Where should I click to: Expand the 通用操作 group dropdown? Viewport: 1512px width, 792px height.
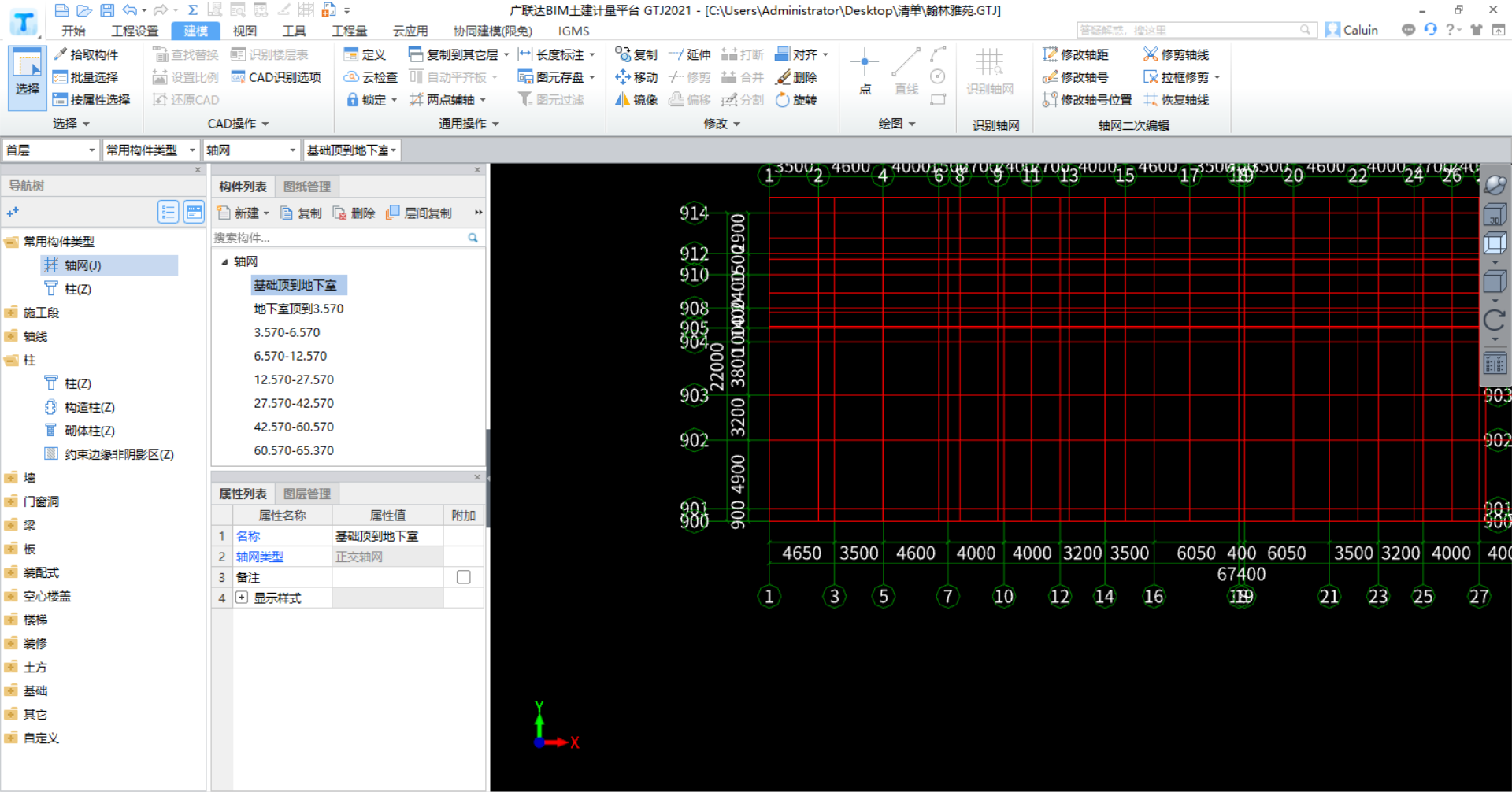coord(469,124)
